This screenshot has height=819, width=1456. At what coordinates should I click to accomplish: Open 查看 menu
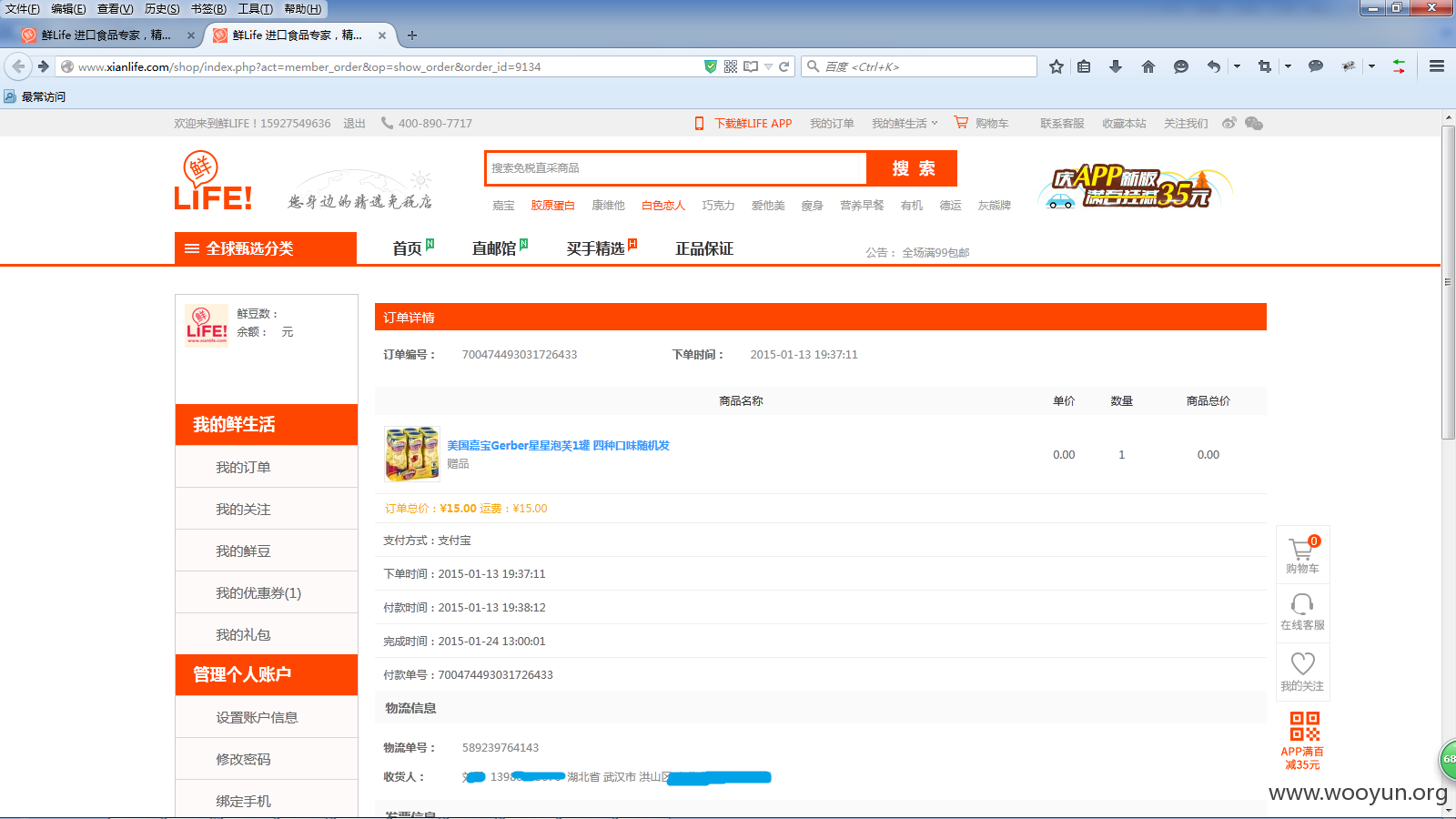(116, 9)
